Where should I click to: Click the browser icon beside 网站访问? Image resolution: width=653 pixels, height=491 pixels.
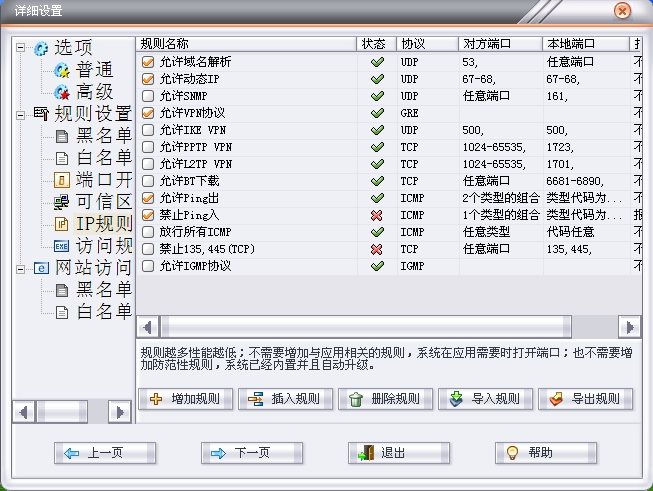click(x=41, y=268)
